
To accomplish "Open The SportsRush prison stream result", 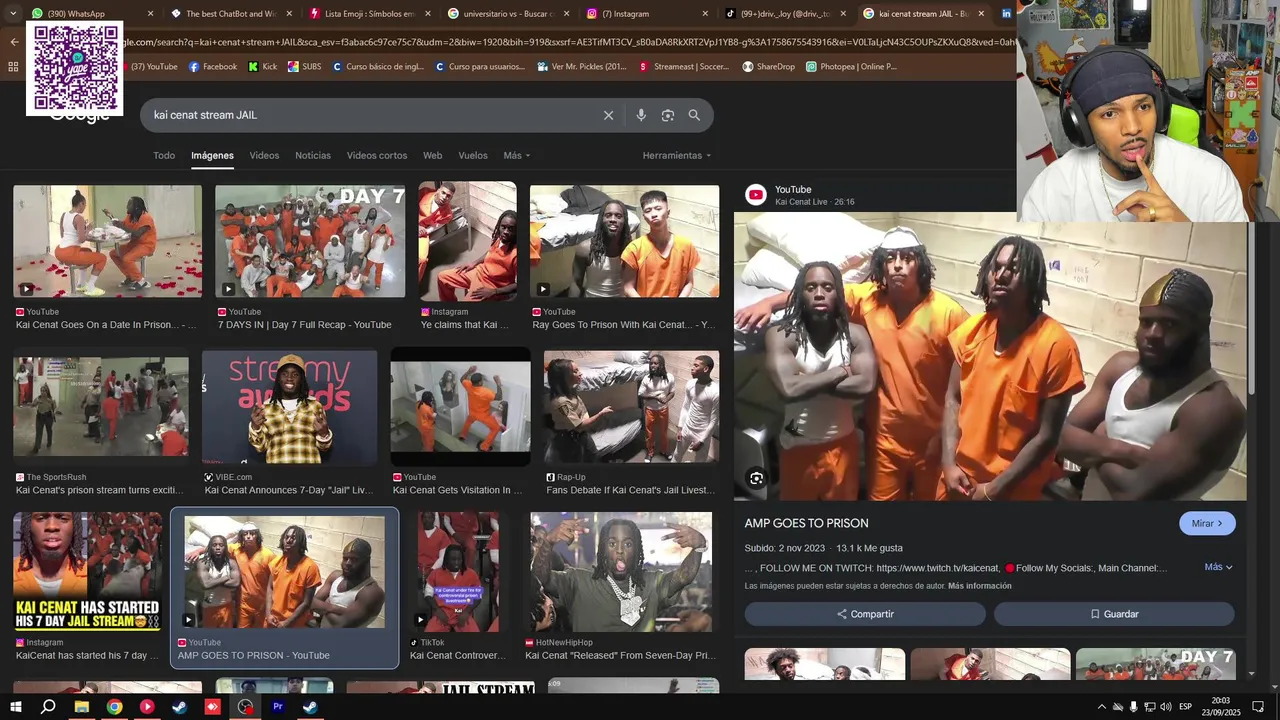I will click(x=100, y=407).
